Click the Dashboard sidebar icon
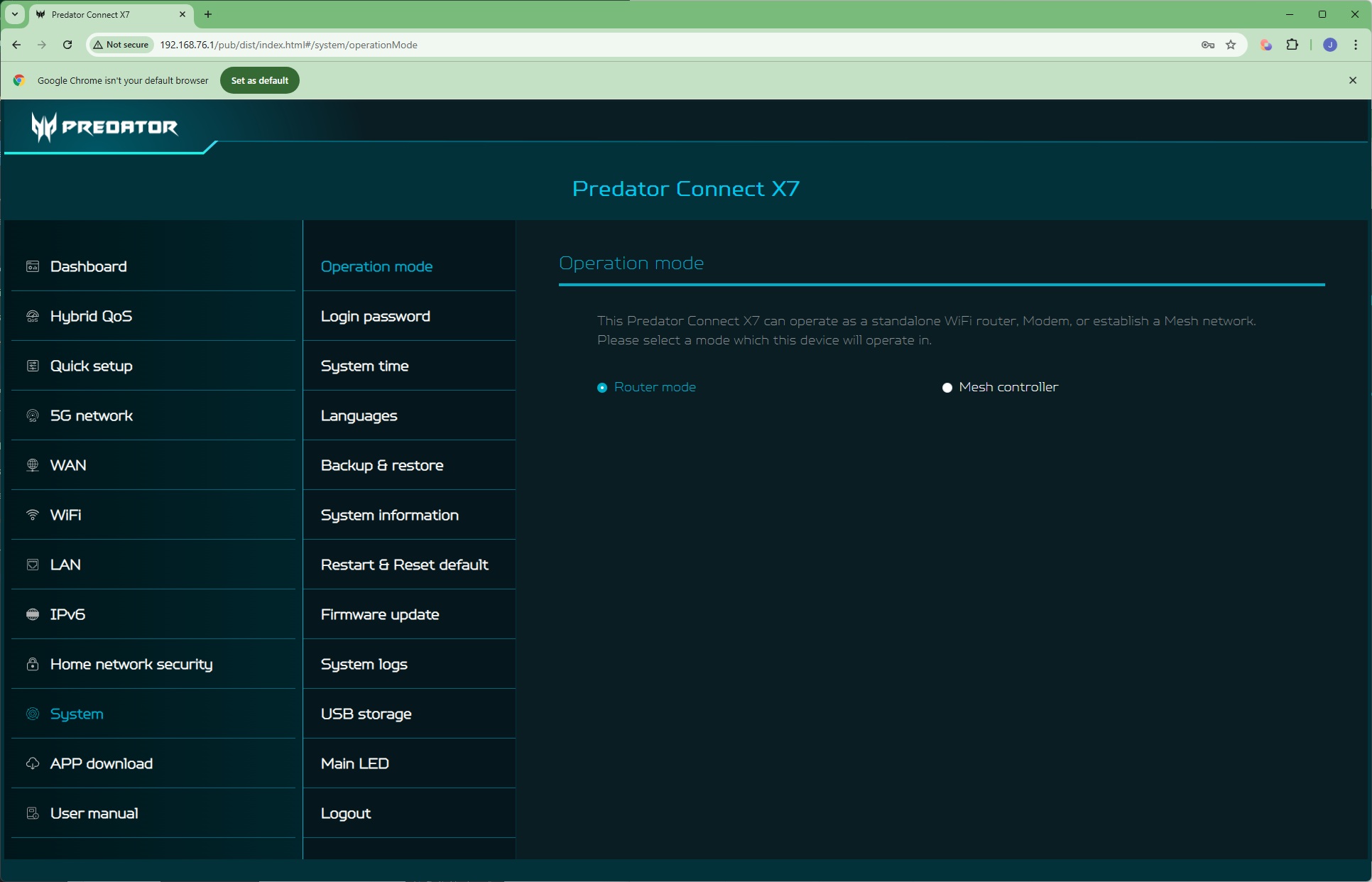Image resolution: width=1372 pixels, height=882 pixels. pyautogui.click(x=33, y=266)
